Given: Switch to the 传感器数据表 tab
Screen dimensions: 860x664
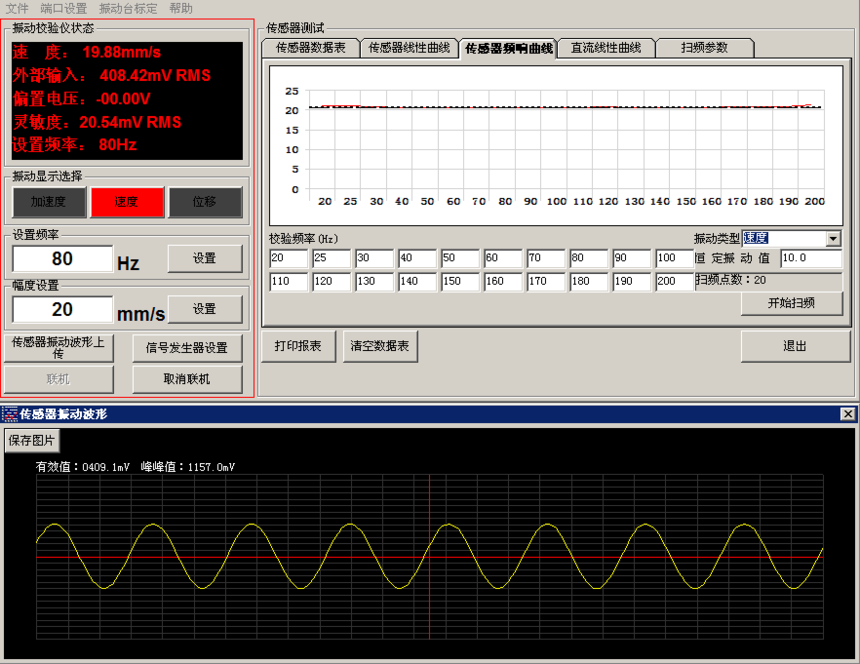Looking at the screenshot, I should point(310,48).
